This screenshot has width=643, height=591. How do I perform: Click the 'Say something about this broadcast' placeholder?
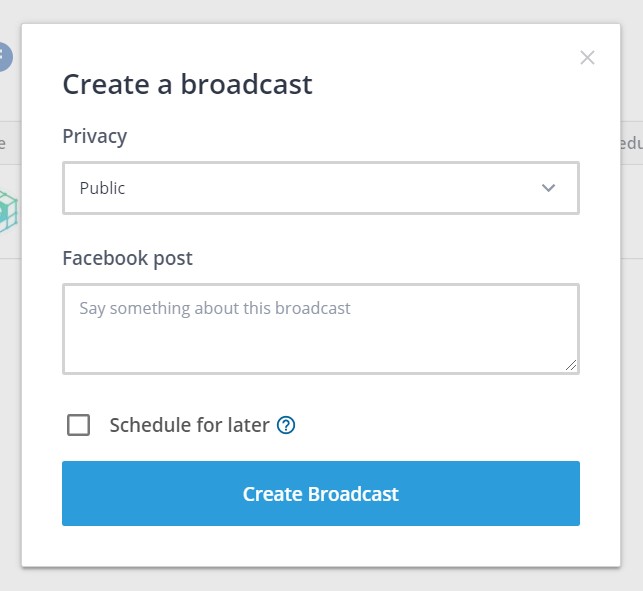[215, 308]
